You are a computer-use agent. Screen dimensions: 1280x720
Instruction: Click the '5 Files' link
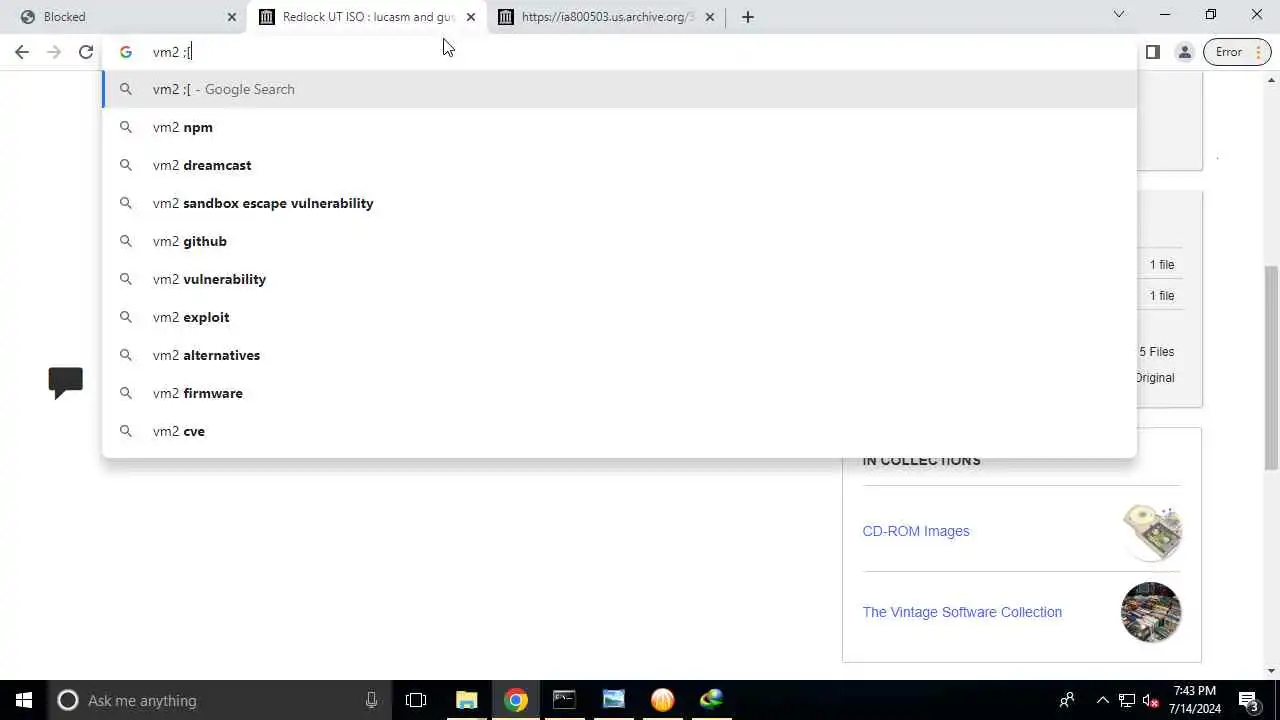pyautogui.click(x=1156, y=352)
